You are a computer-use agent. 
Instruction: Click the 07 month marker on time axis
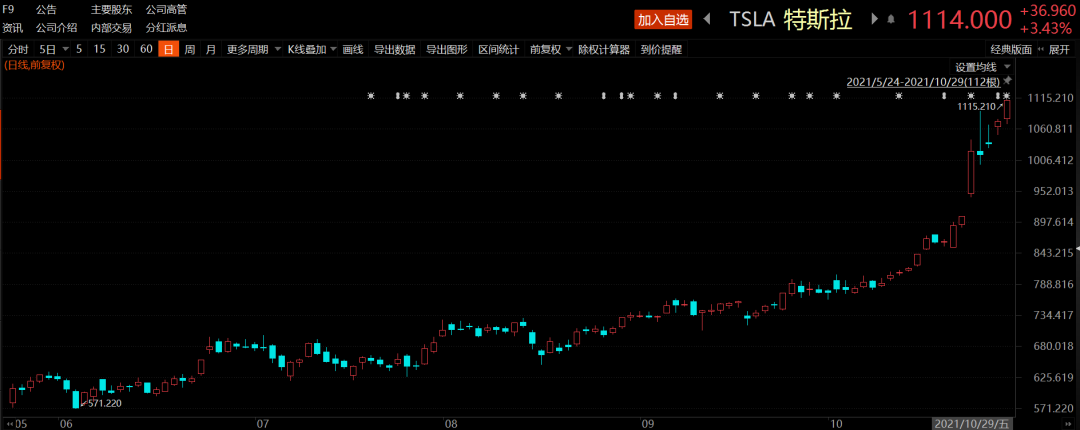point(261,422)
